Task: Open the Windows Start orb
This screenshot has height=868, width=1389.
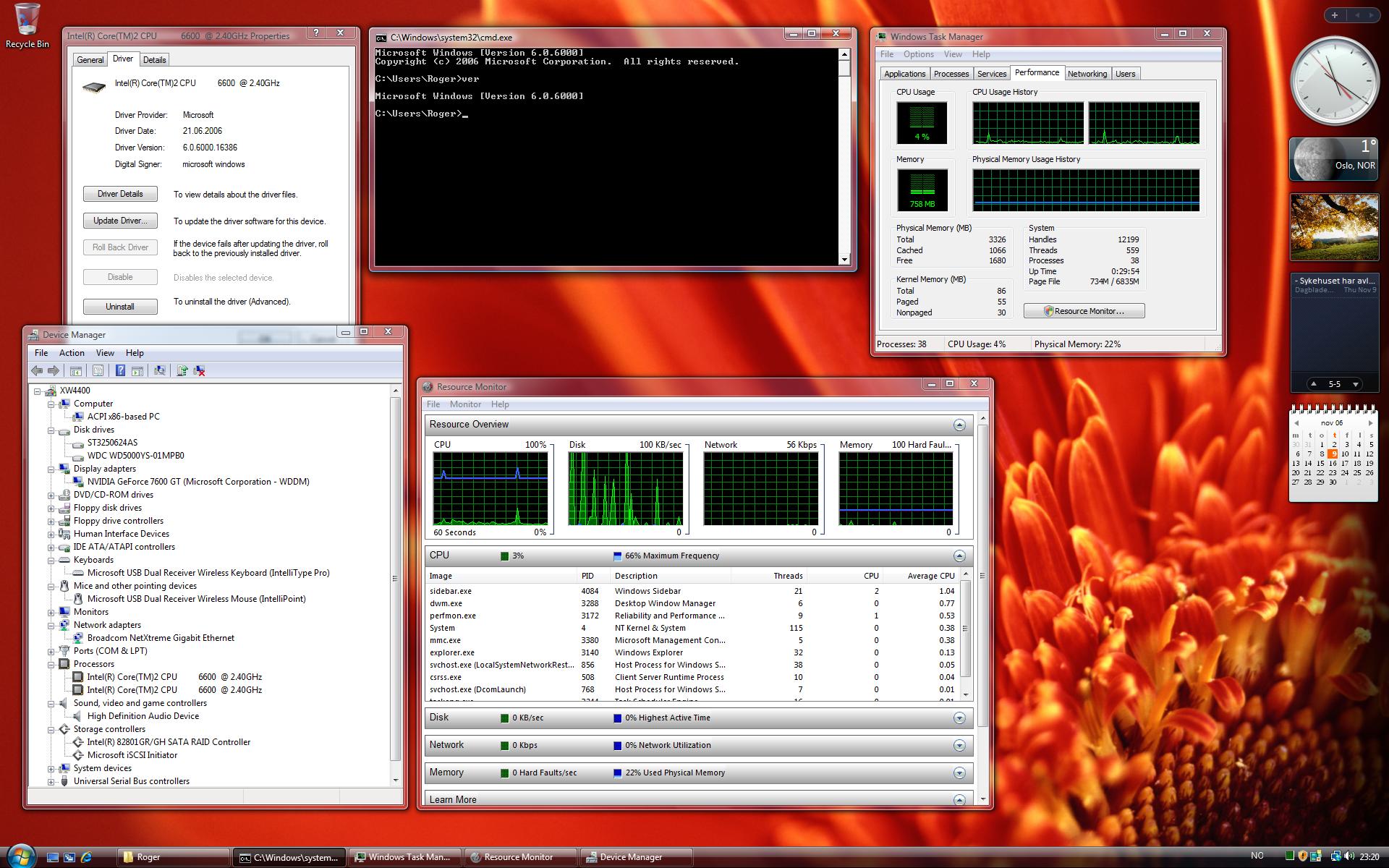Action: [22, 856]
